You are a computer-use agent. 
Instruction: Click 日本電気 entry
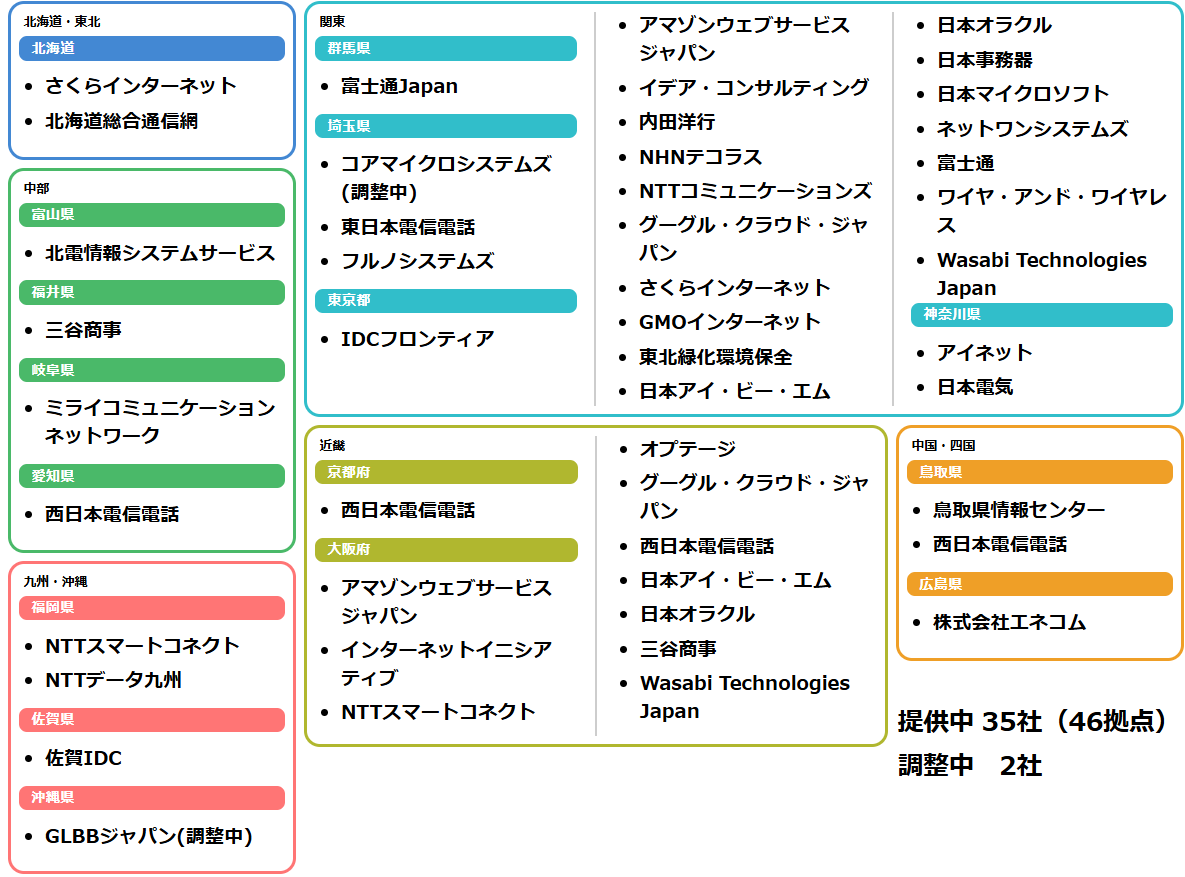coord(975,388)
